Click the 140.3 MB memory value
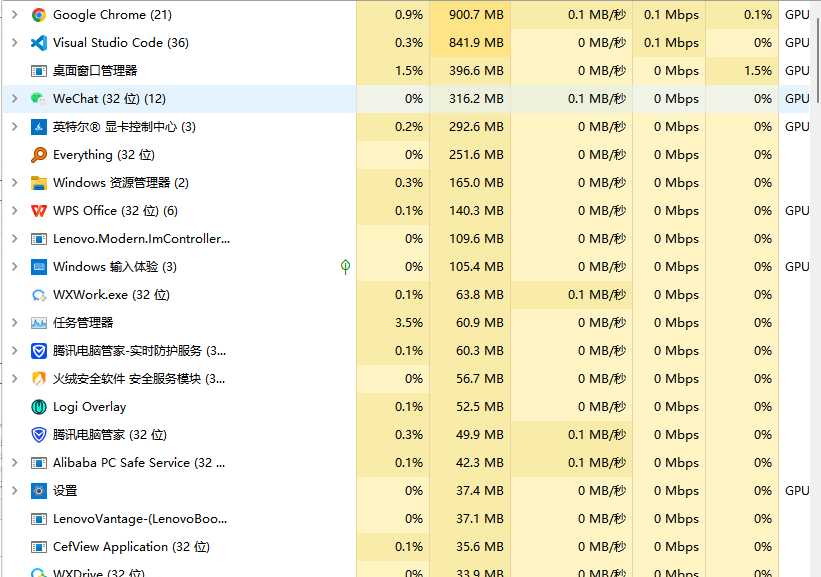The image size is (821, 577). 476,210
